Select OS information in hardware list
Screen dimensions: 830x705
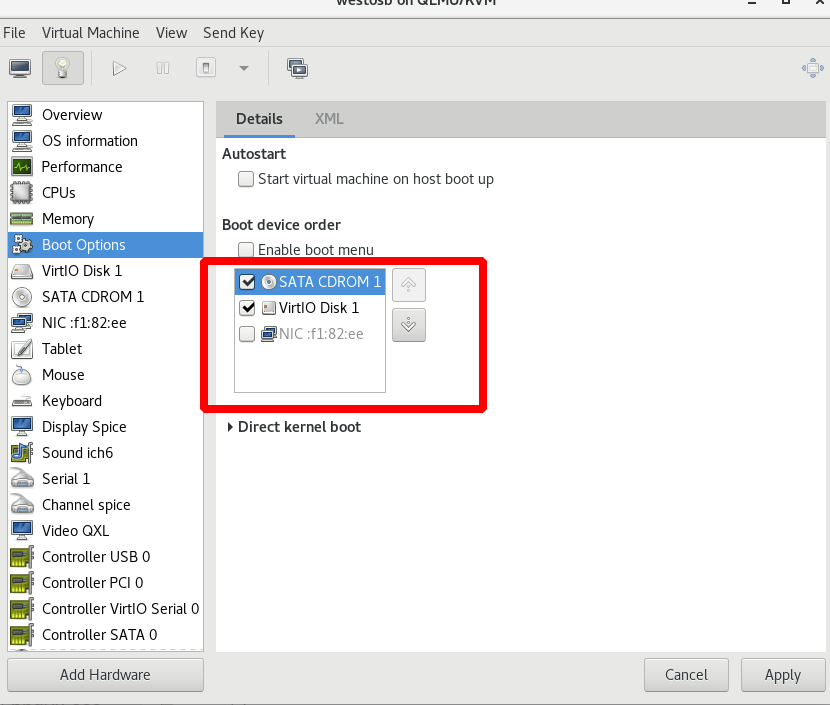106,141
